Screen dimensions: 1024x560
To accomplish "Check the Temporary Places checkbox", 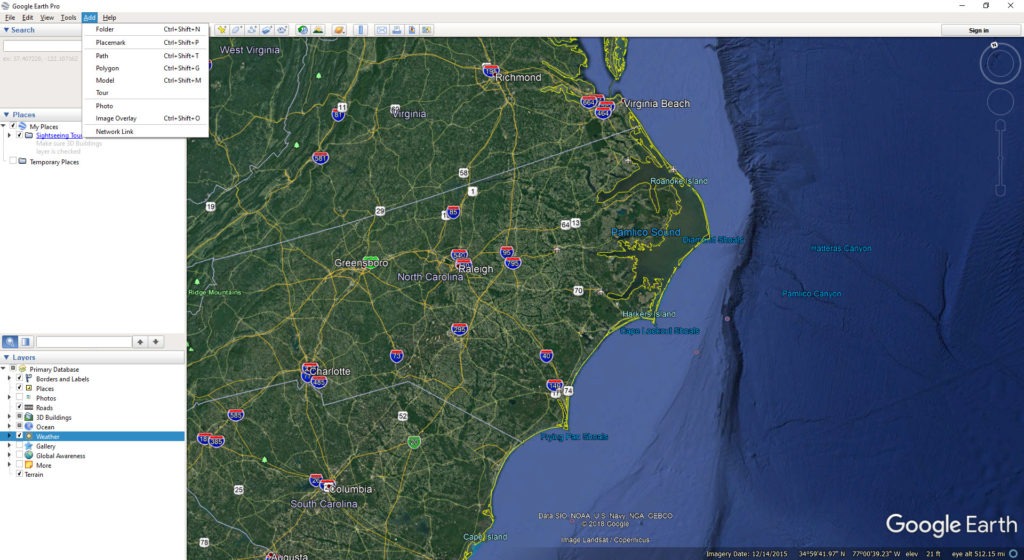I will coord(12,161).
